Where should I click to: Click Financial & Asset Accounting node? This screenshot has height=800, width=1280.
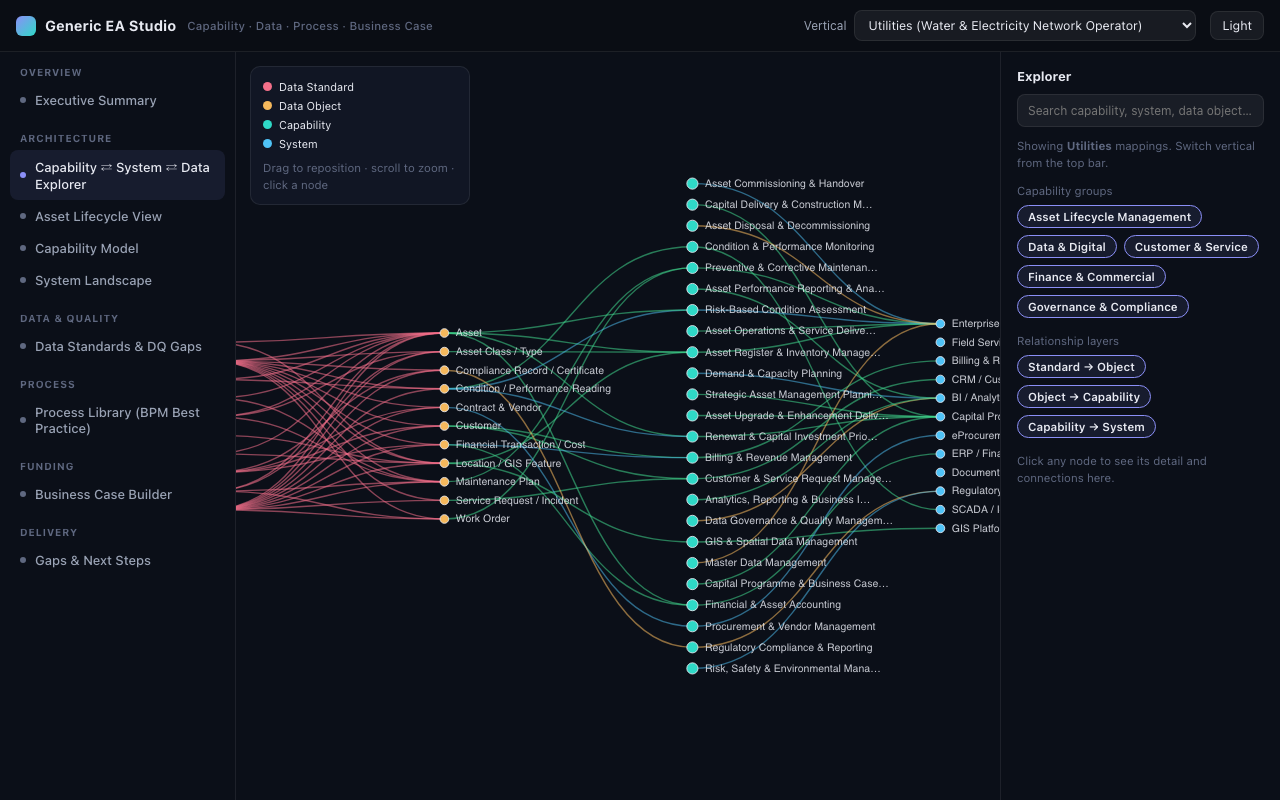(x=692, y=605)
